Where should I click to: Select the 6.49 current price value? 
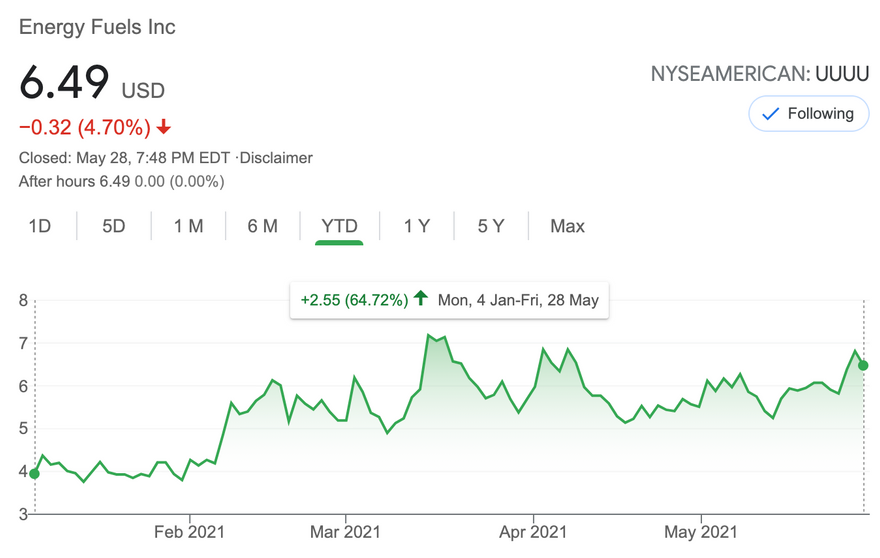[x=63, y=83]
